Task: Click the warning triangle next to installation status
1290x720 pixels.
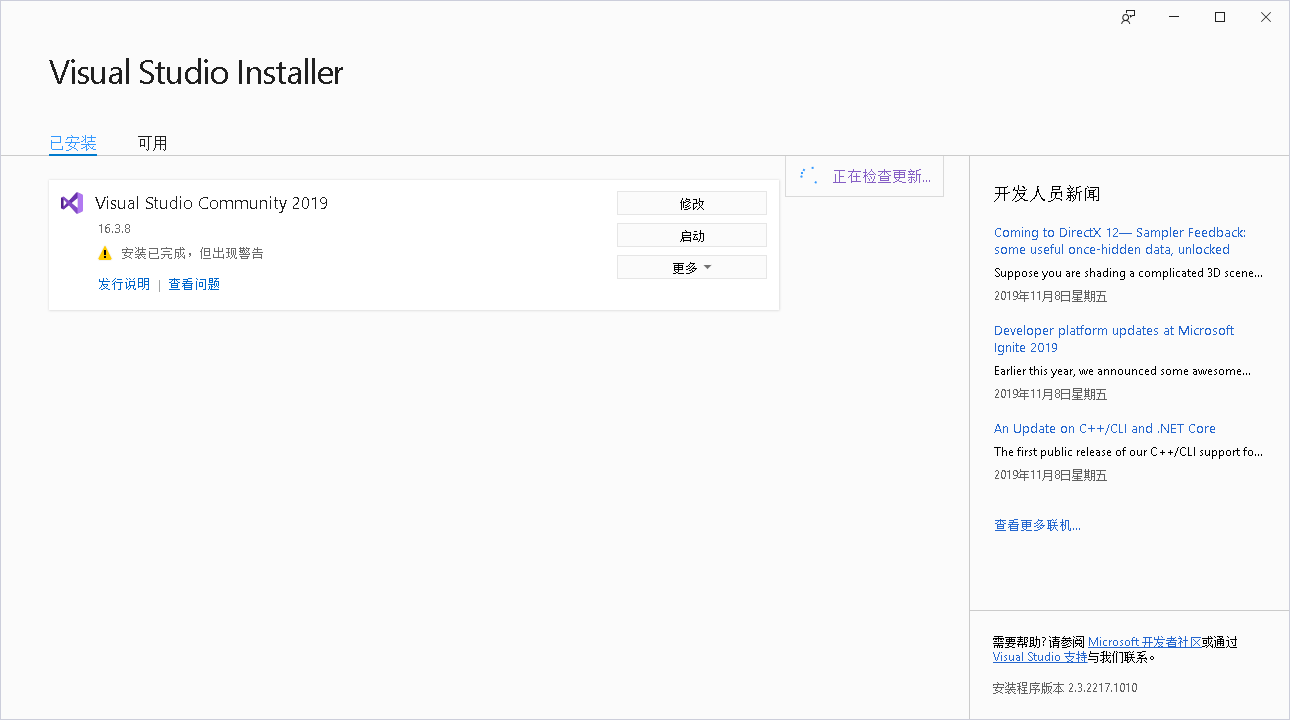Action: click(x=104, y=253)
